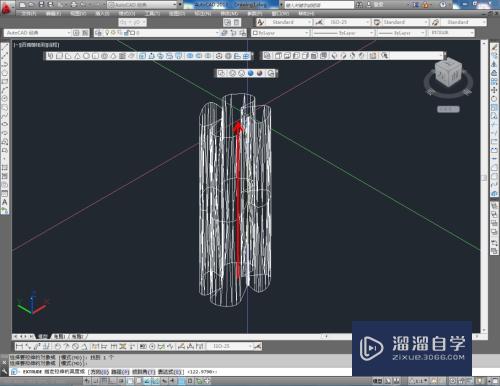The image size is (500, 386).
Task: Toggle Ortho Mode in status bar
Action: point(113,381)
